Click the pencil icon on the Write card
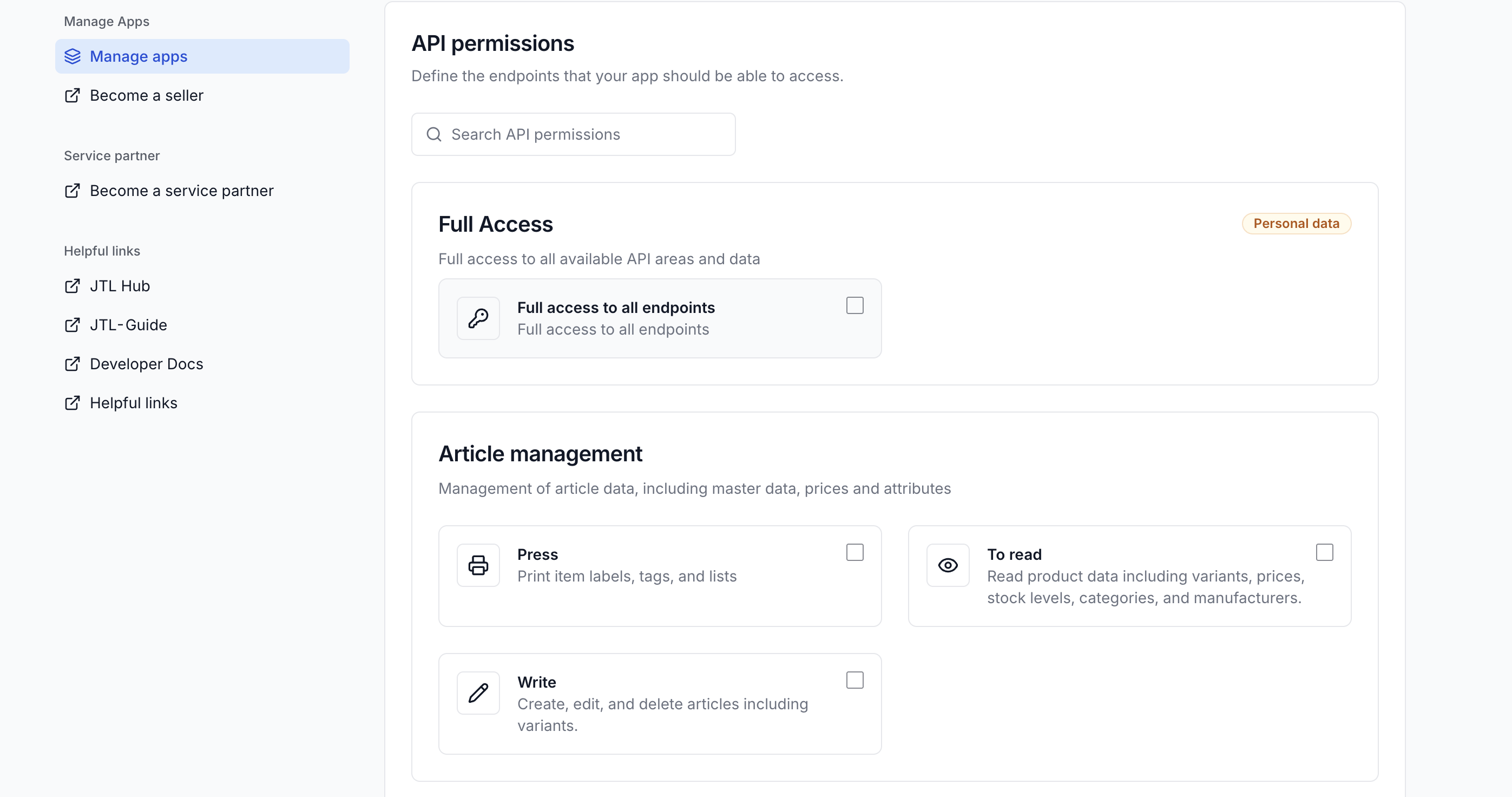This screenshot has height=797, width=1512. click(478, 693)
